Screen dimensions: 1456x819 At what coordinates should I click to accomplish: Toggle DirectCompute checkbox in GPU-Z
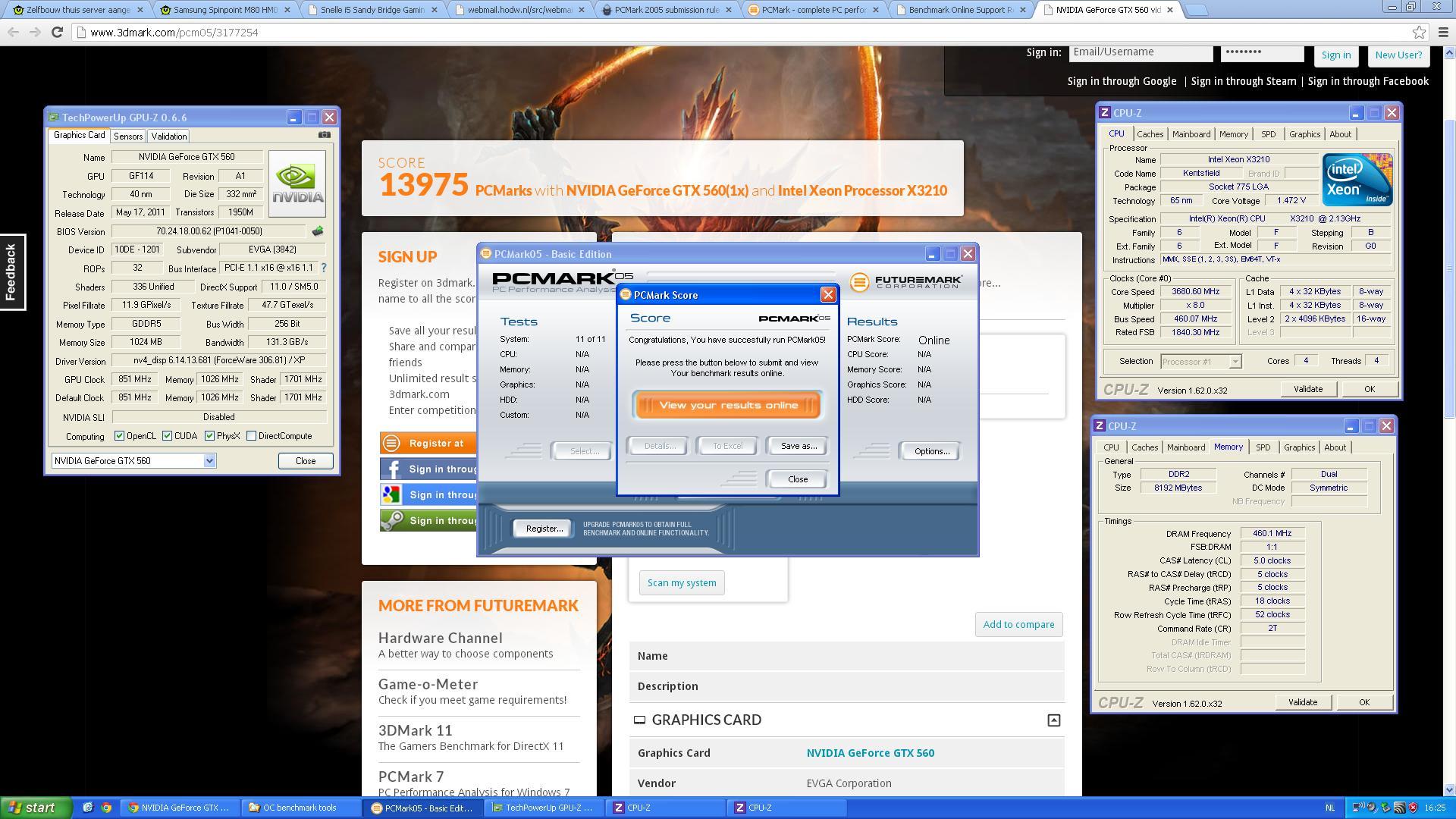251,436
